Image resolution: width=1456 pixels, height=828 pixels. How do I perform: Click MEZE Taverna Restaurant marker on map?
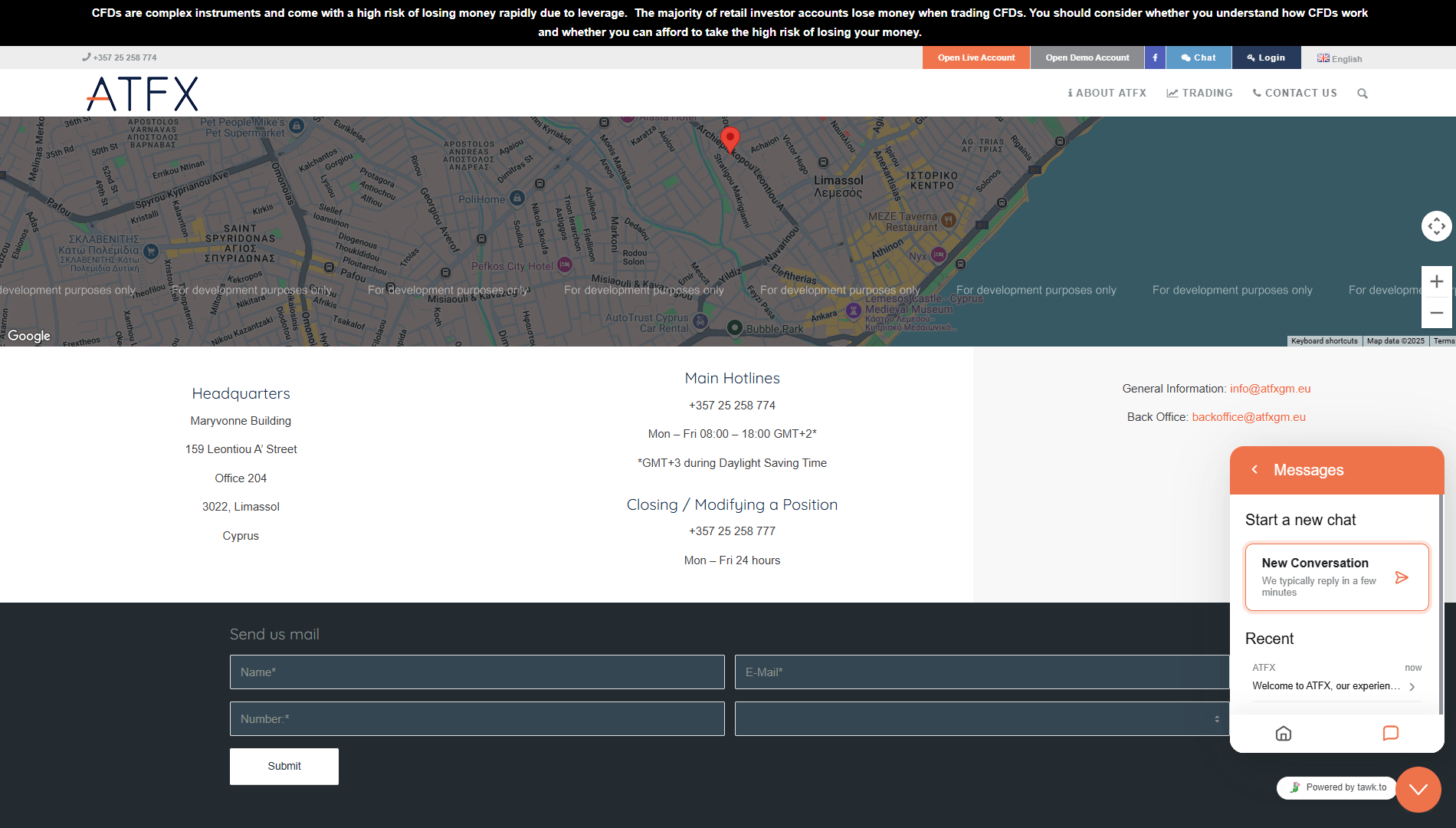coord(949,221)
